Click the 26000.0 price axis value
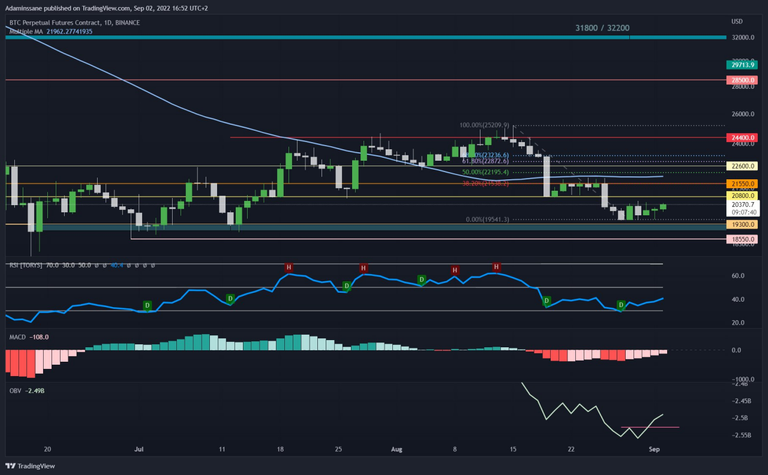Viewport: 768px width, 475px height. [743, 114]
